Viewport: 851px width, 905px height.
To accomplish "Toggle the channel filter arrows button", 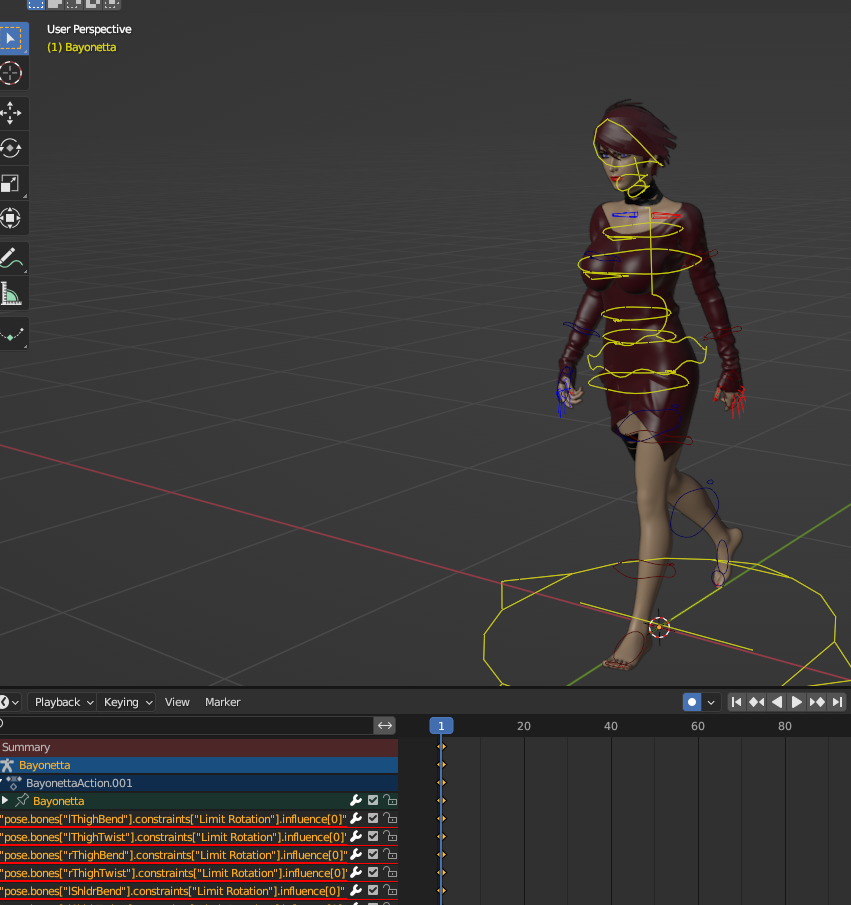I will point(385,726).
